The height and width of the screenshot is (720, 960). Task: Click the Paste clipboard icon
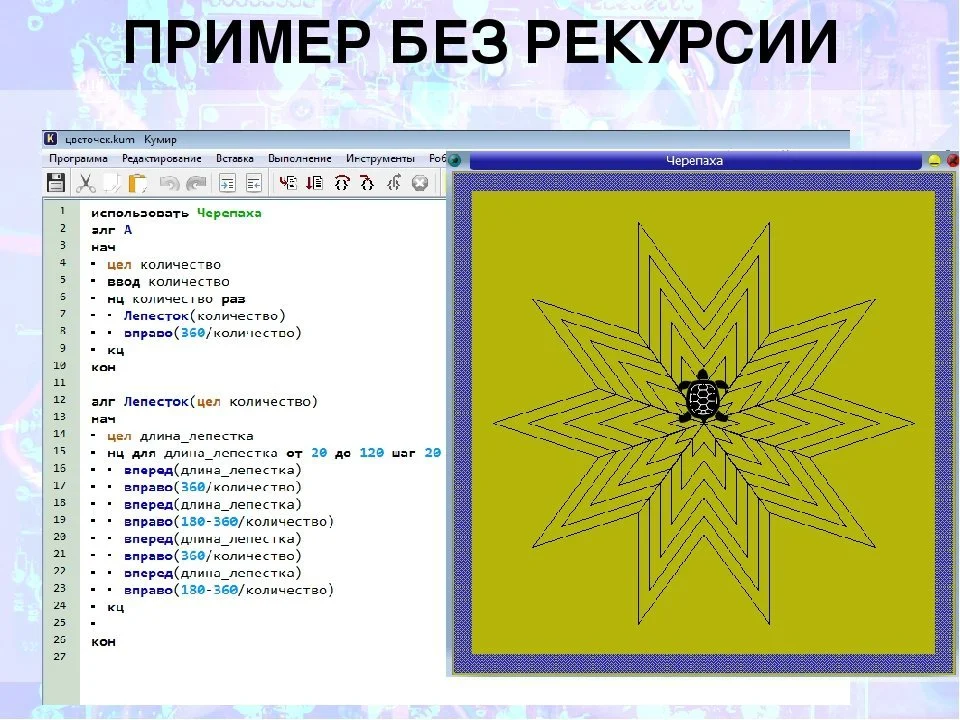[x=138, y=183]
